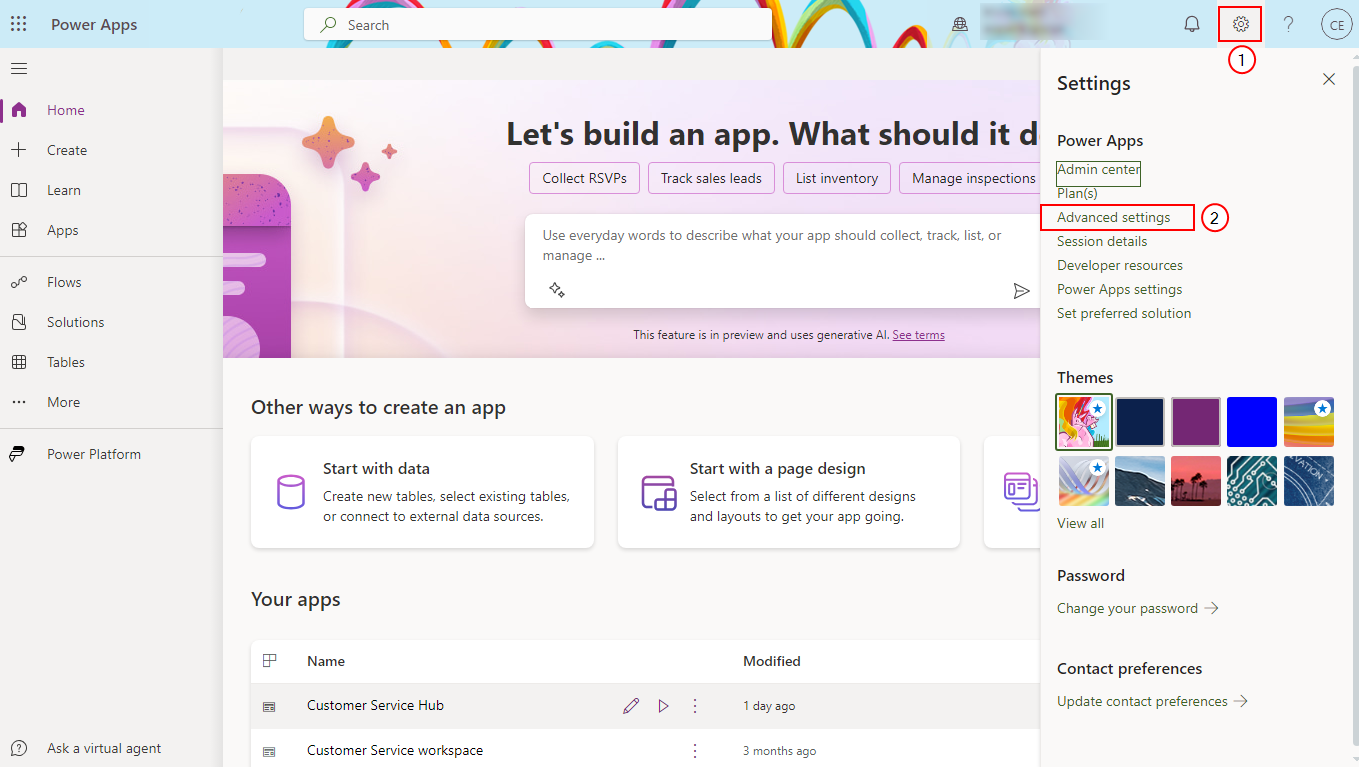Choose the palm trees sunset theme
The height and width of the screenshot is (767, 1359).
[x=1196, y=481]
